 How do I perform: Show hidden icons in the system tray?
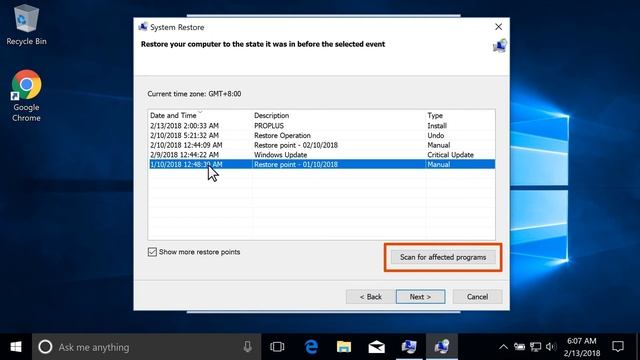click(x=503, y=347)
